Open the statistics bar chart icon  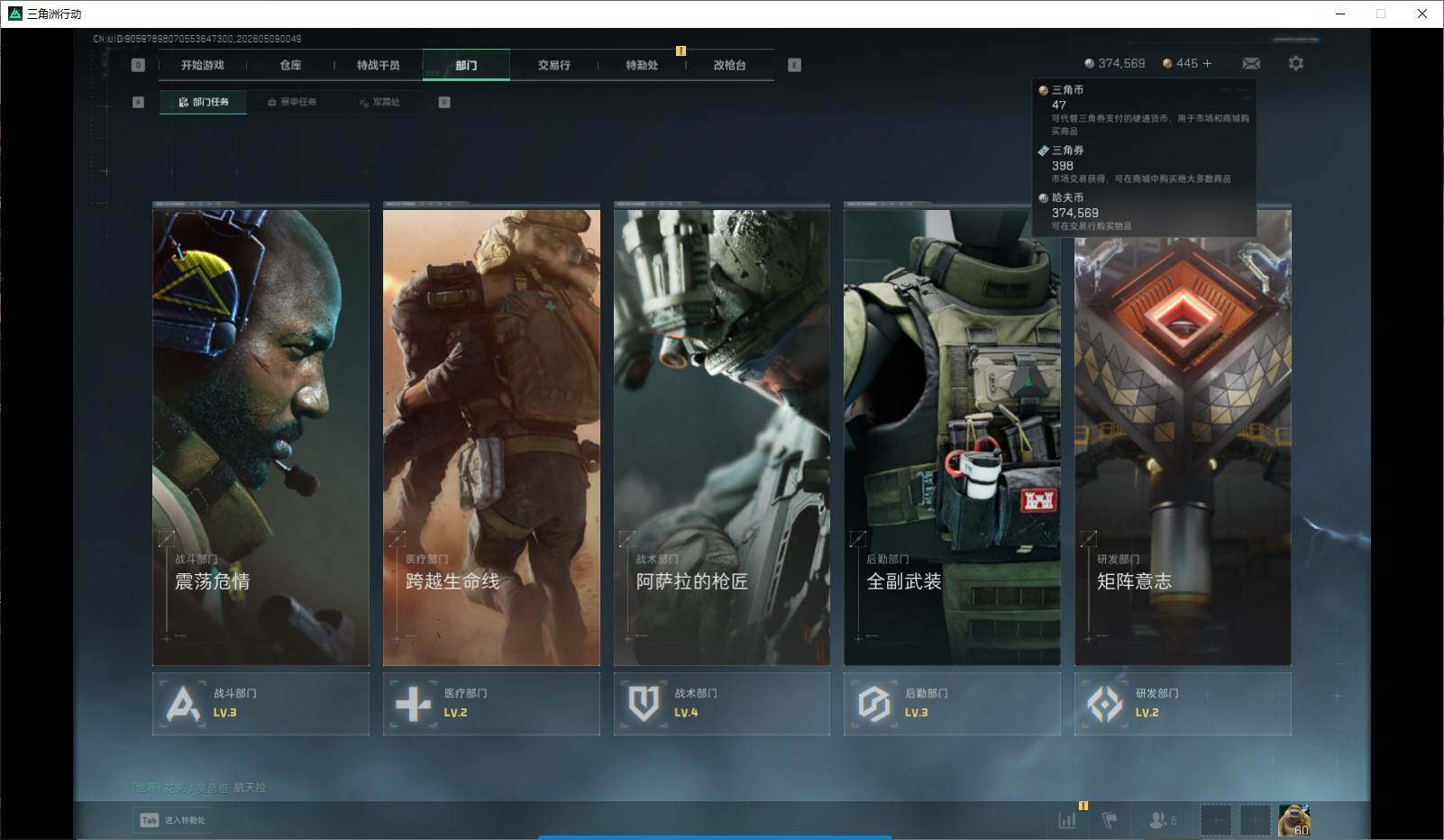click(1067, 820)
